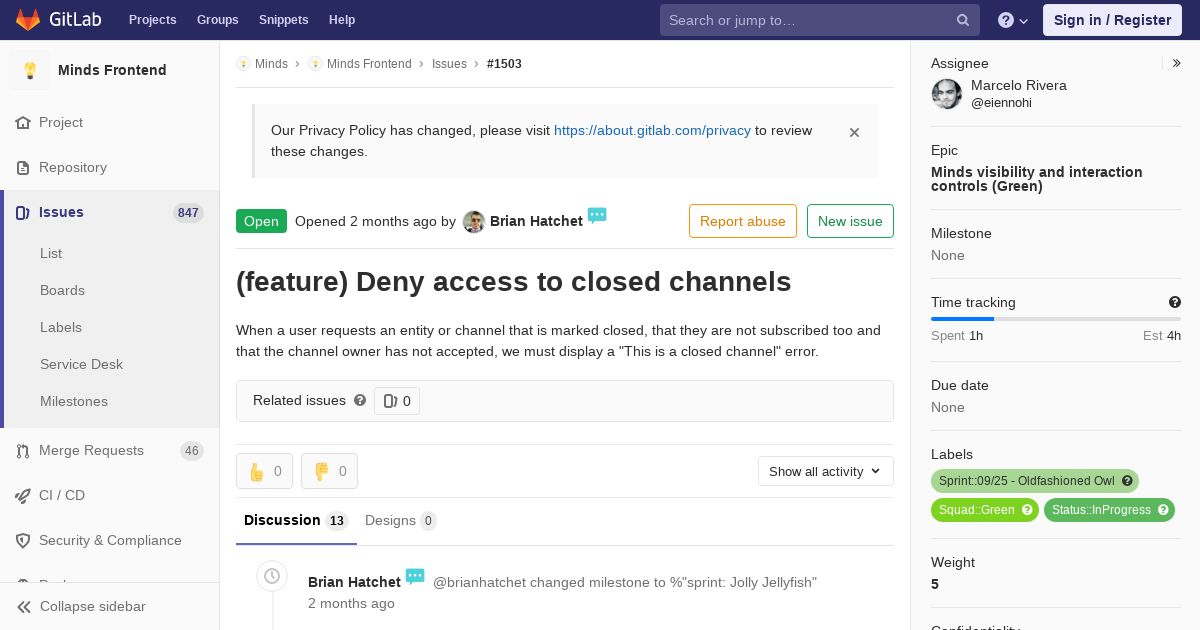
Task: Click Brian Hatchet's author avatar in header
Action: pyautogui.click(x=474, y=222)
